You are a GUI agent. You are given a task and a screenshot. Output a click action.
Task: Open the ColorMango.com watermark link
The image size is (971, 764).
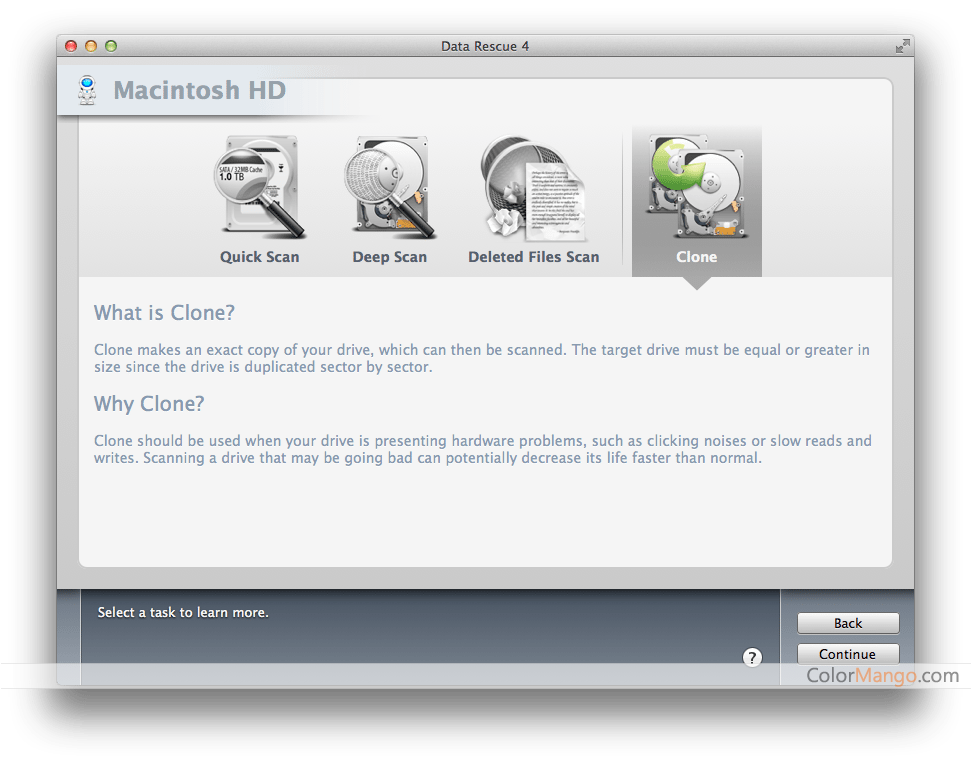pos(882,676)
